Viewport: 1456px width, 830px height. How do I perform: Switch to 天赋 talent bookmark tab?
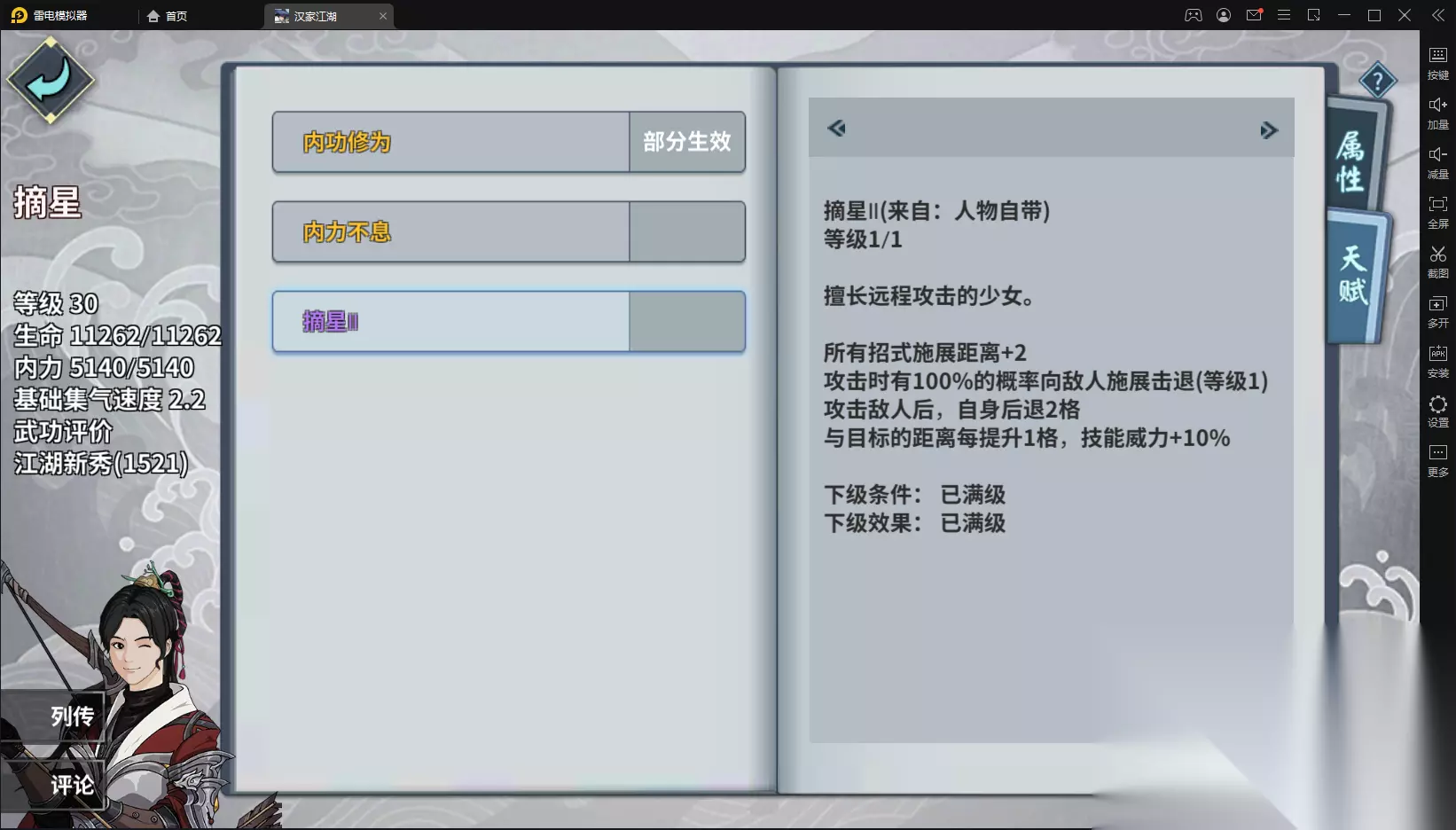pyautogui.click(x=1354, y=275)
